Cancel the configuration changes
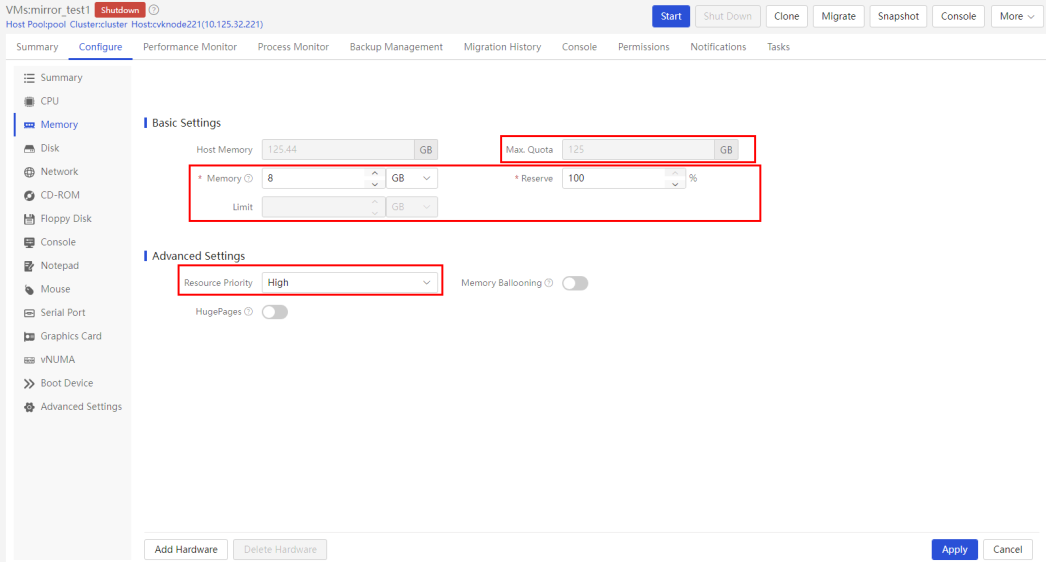The image size is (1046, 562). (1007, 549)
